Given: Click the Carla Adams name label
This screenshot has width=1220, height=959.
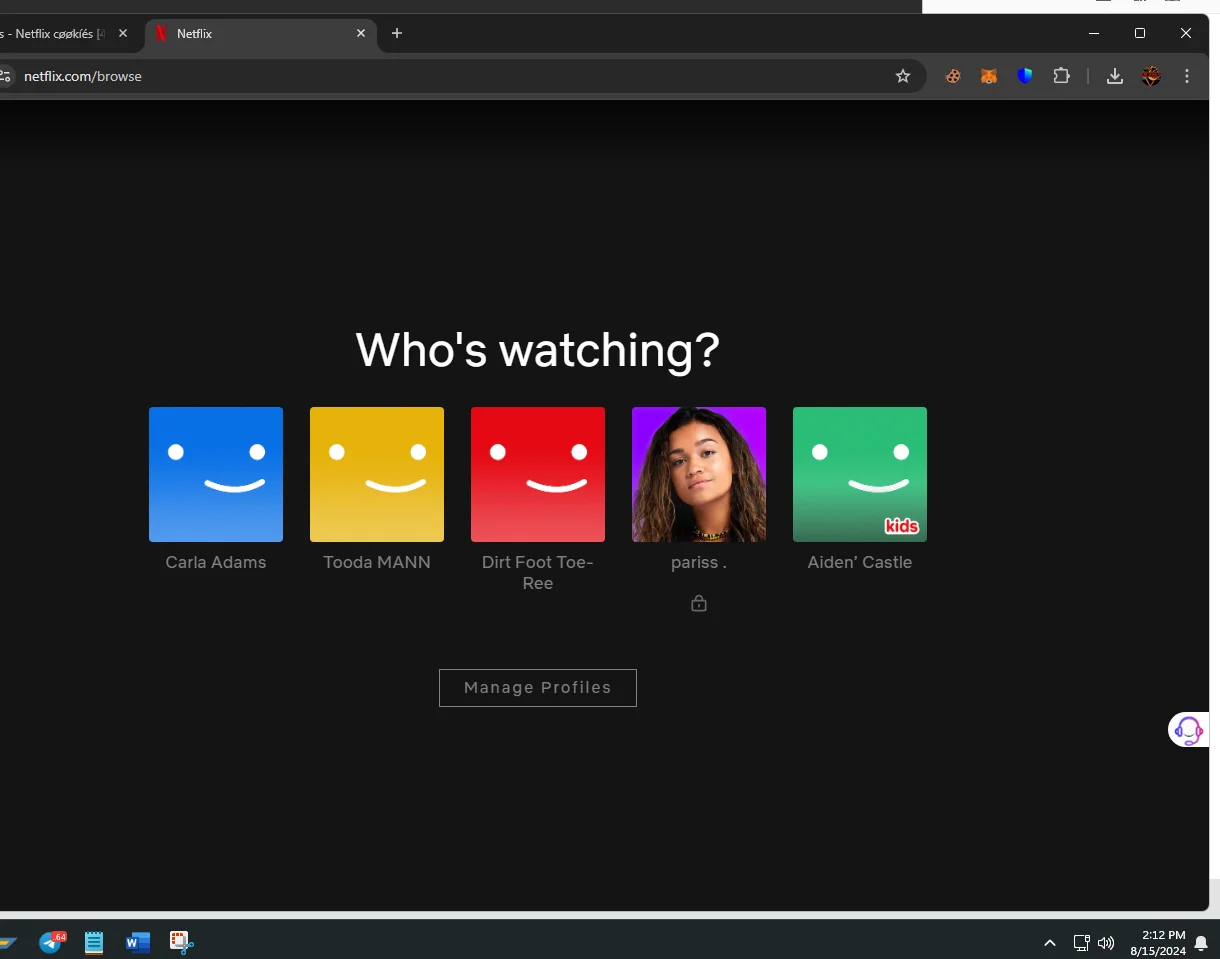Looking at the screenshot, I should tap(216, 562).
